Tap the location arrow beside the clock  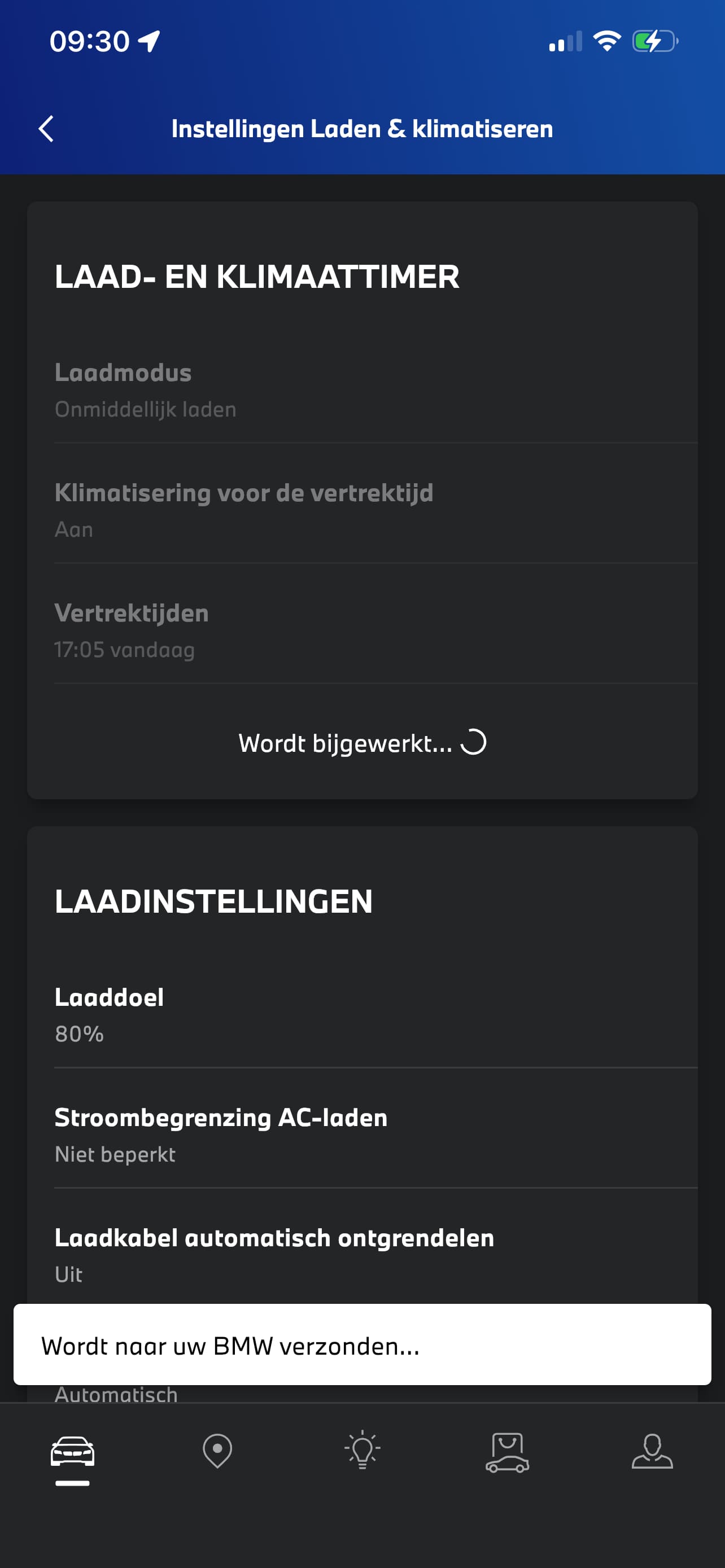pos(149,41)
